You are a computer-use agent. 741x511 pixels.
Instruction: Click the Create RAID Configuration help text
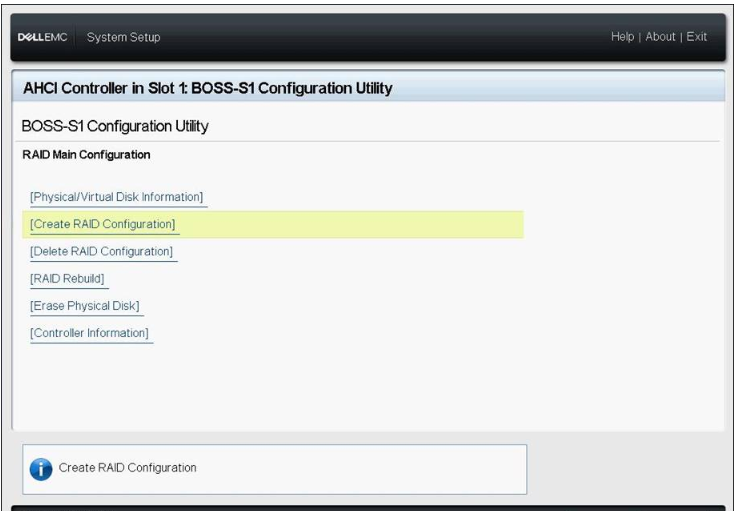tap(128, 468)
